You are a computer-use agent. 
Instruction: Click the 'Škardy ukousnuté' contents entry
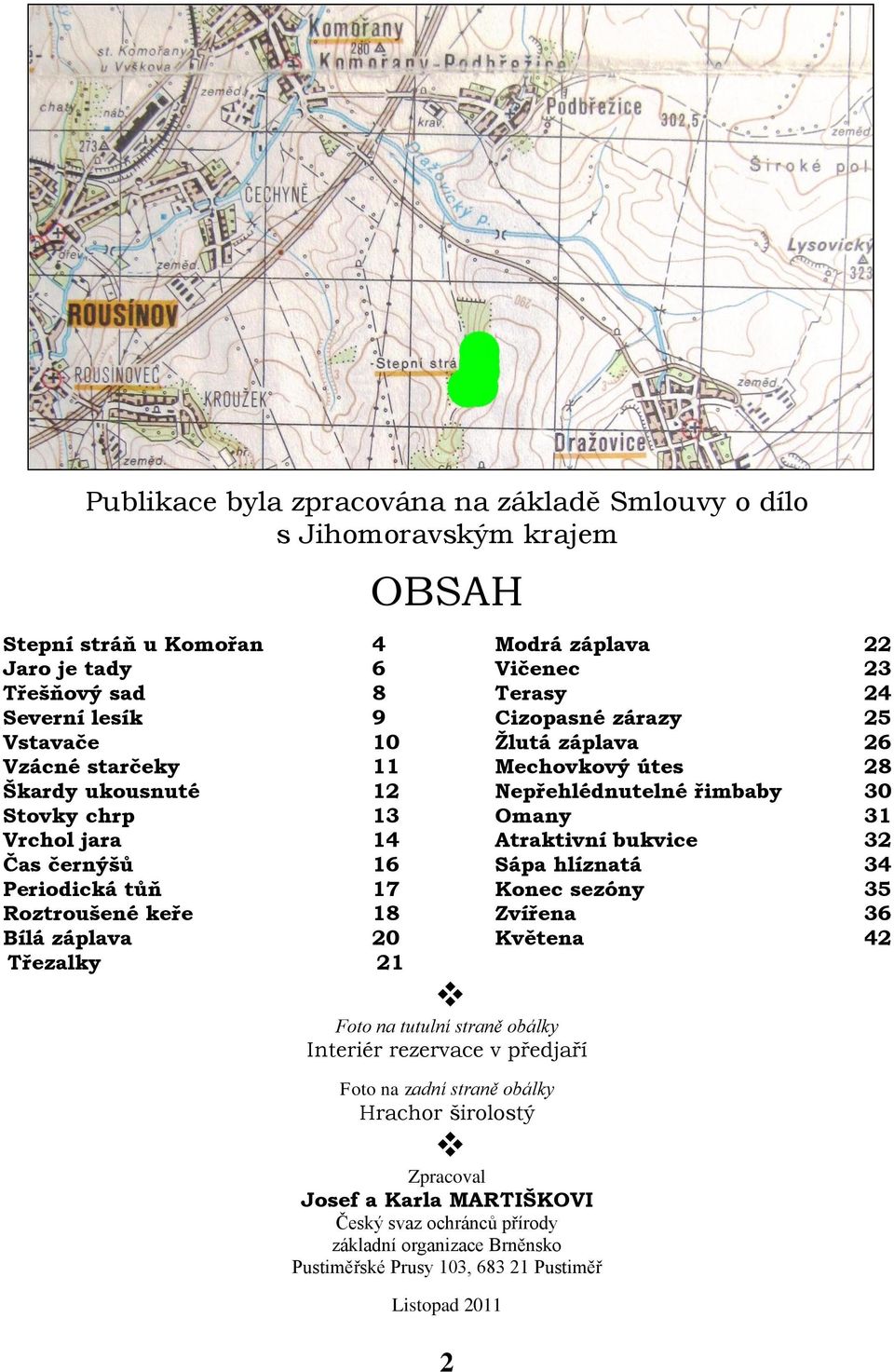(102, 791)
